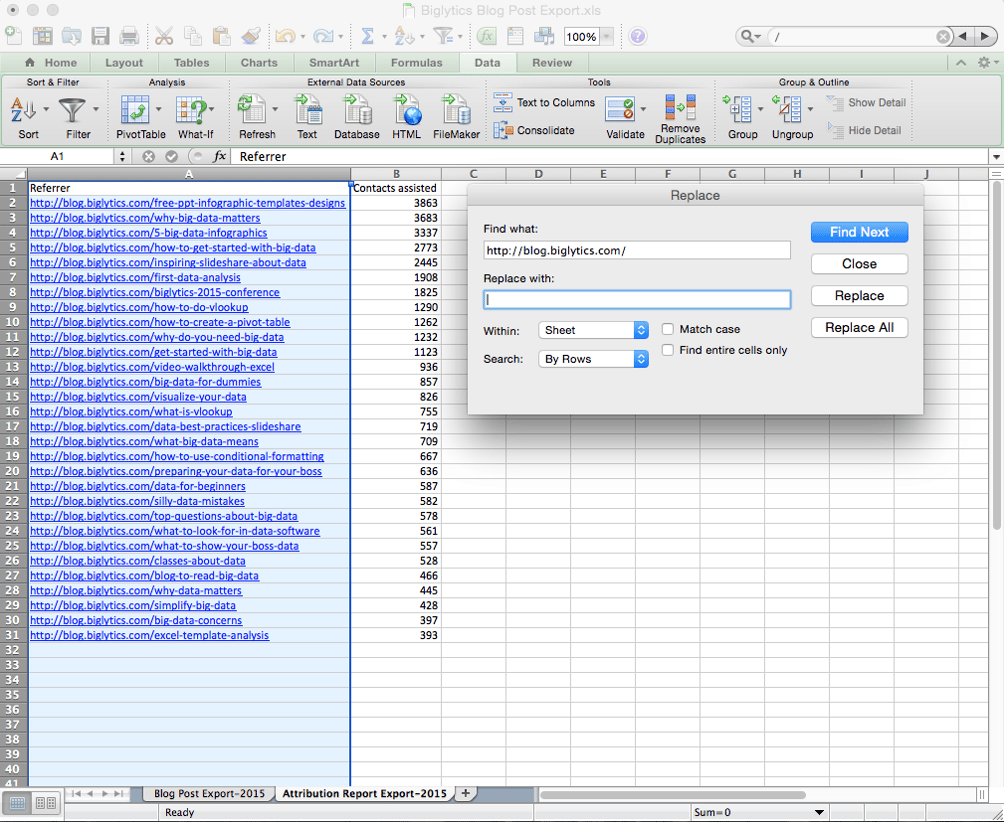Click the Consolidate tool

(534, 131)
